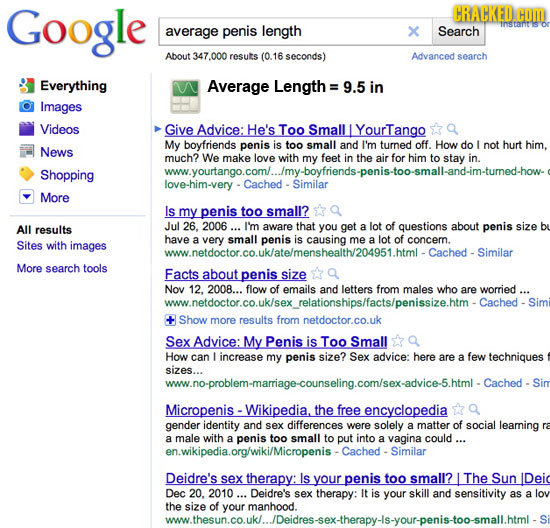Viewport: 550px width, 528px height.
Task: Open the Advanced search link
Action: (449, 56)
